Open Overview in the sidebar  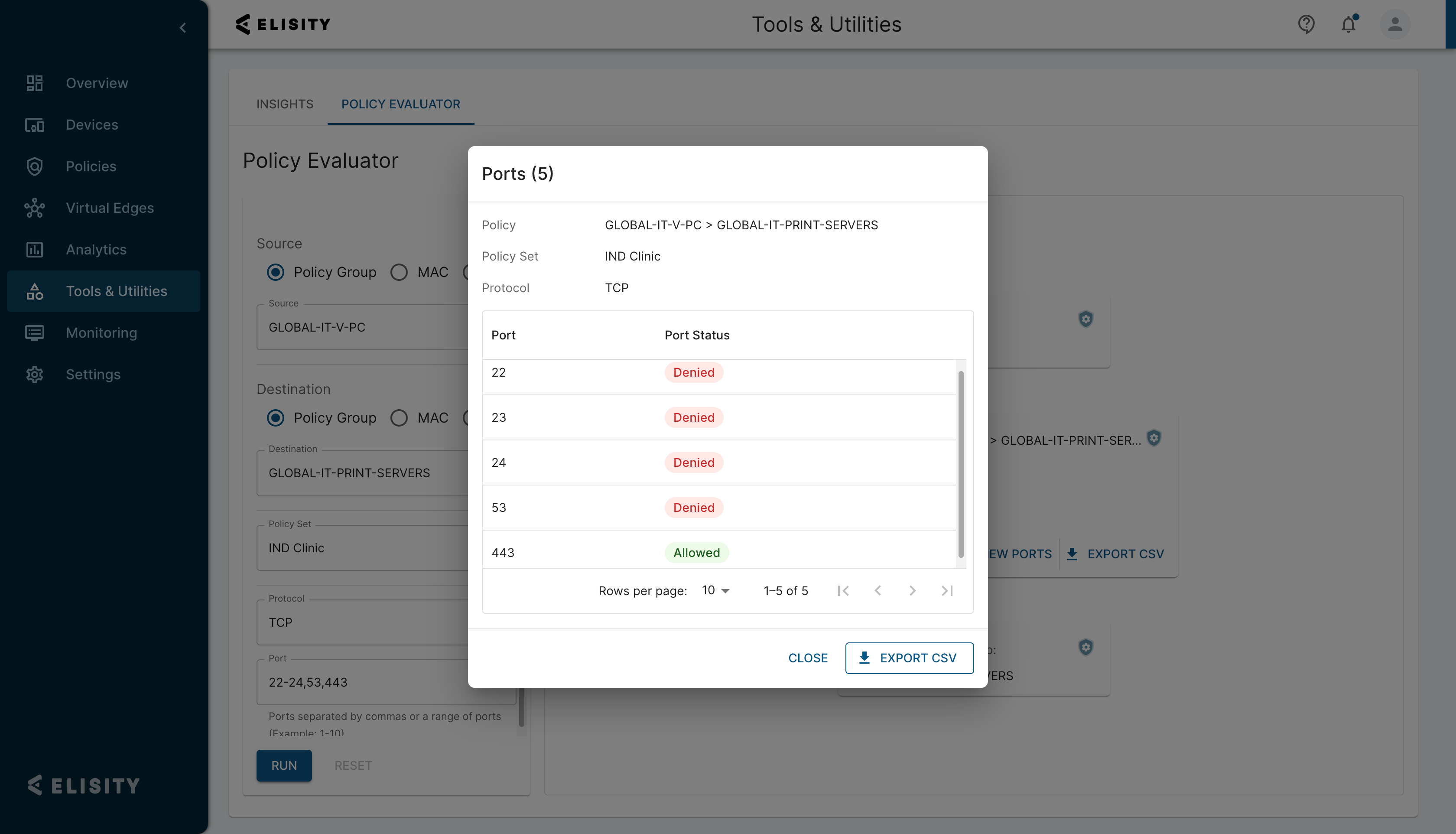(x=97, y=83)
